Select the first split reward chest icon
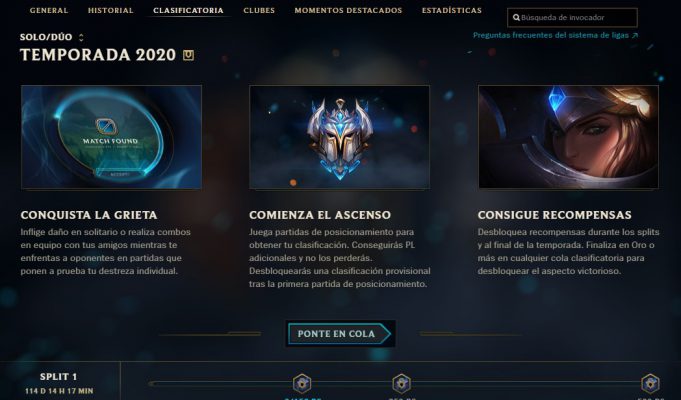Screen dimensions: 681x400 (x=302, y=383)
